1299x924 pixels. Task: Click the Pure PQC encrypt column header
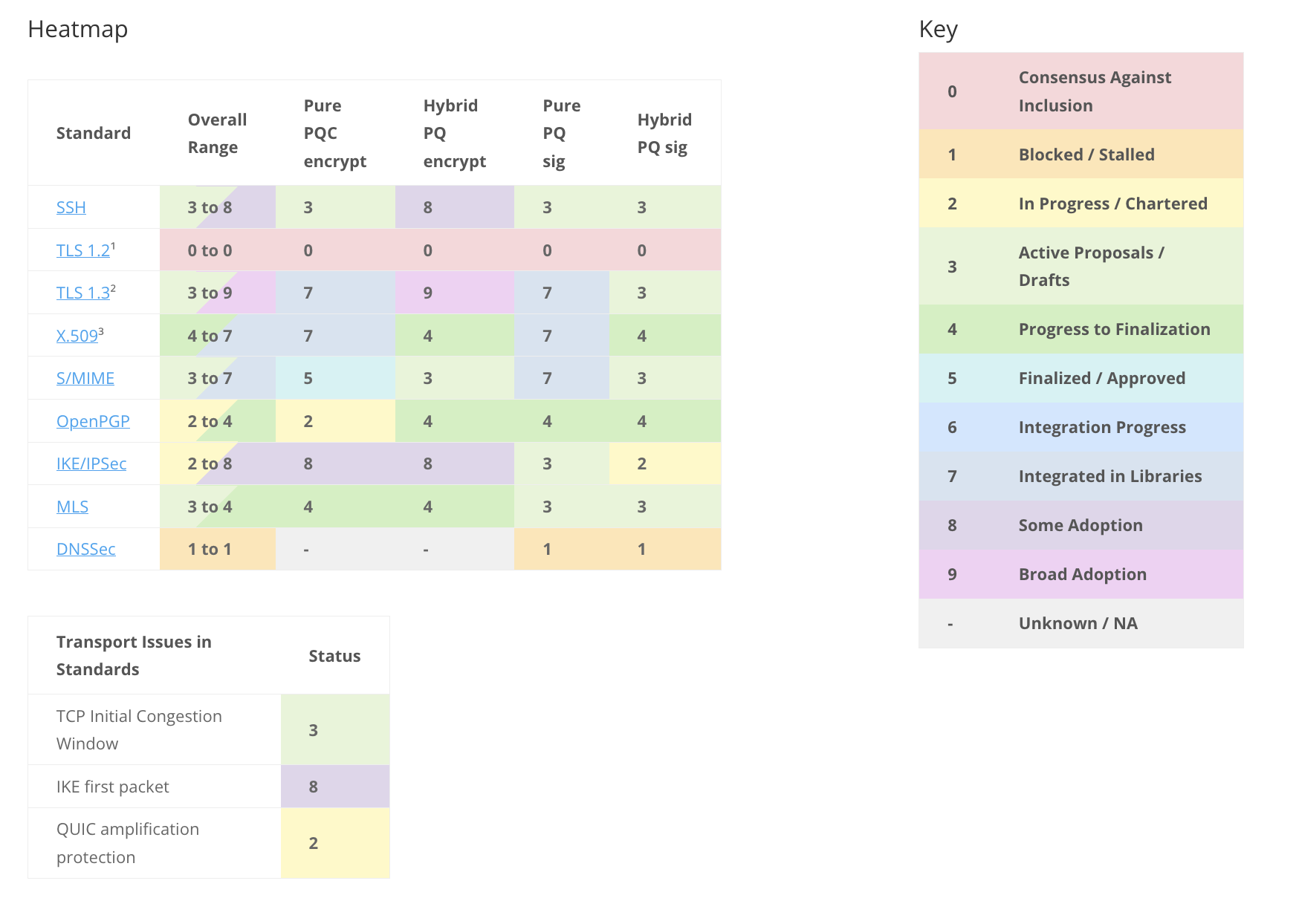coord(334,133)
